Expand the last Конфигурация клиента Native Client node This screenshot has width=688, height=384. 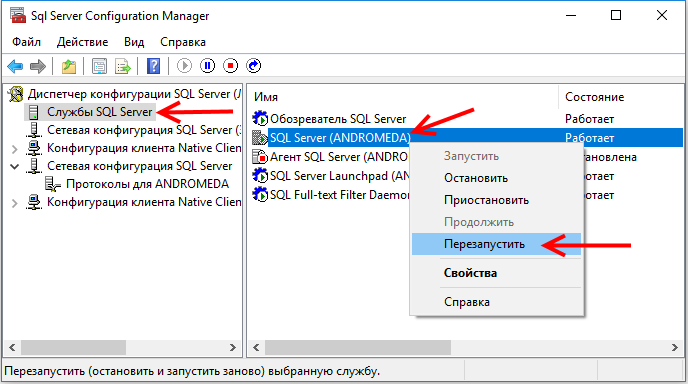click(x=14, y=203)
